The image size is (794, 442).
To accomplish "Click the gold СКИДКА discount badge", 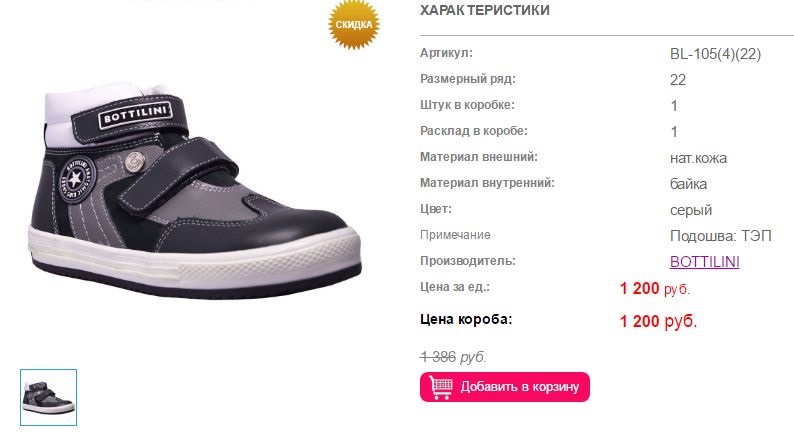I will click(x=353, y=24).
